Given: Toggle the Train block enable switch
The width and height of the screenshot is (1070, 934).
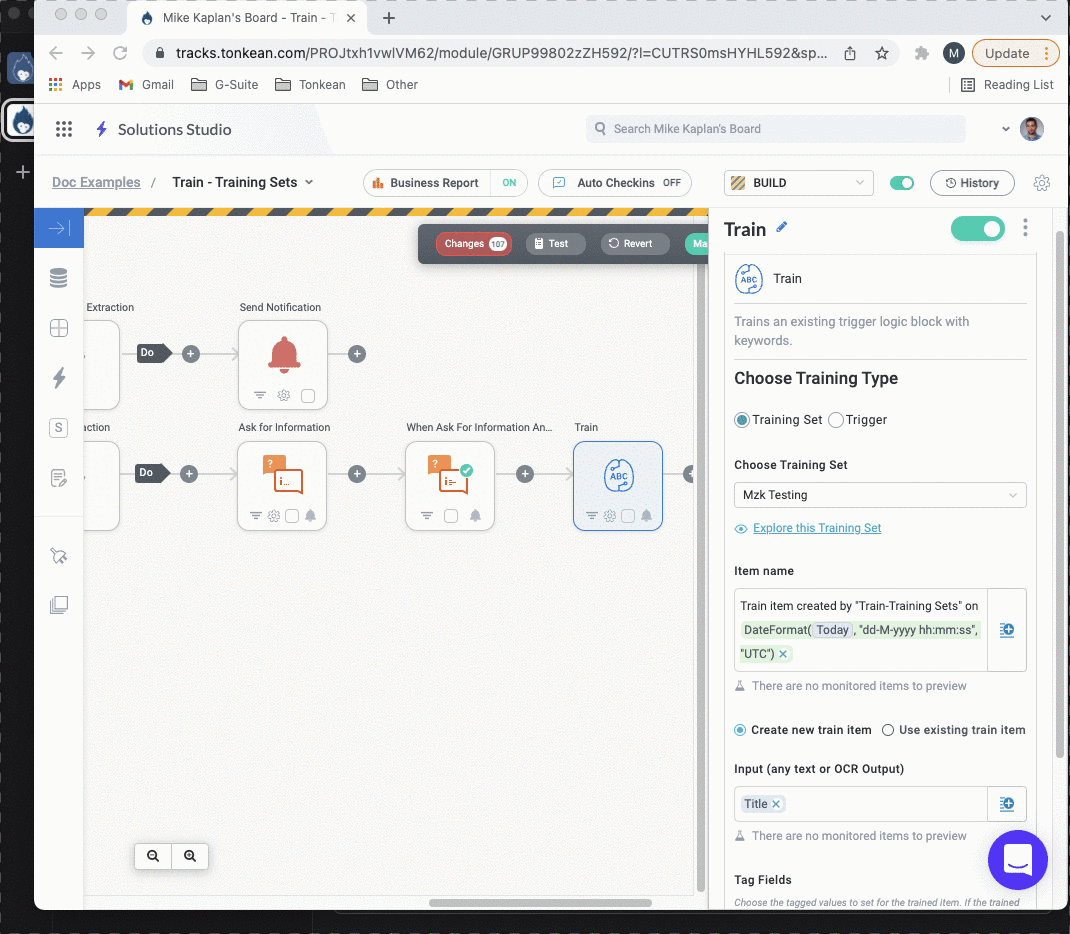Looking at the screenshot, I should pos(977,229).
